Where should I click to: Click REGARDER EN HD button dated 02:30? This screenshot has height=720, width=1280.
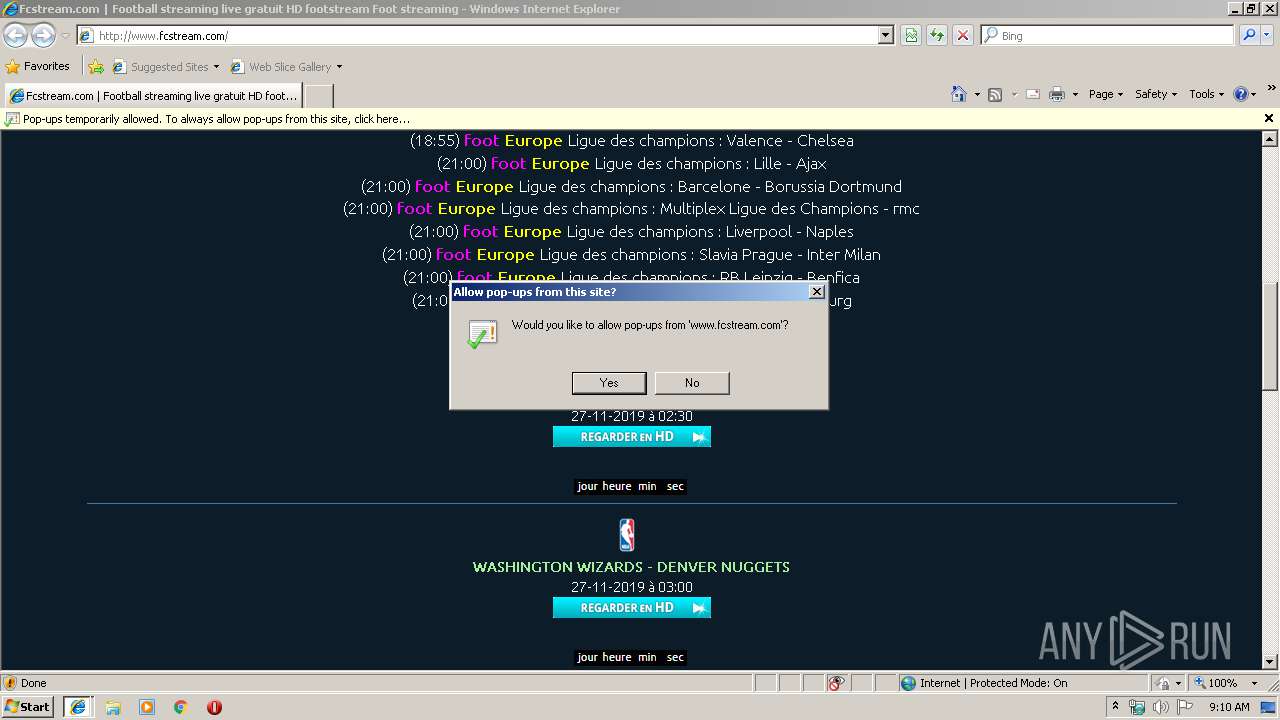click(x=632, y=437)
